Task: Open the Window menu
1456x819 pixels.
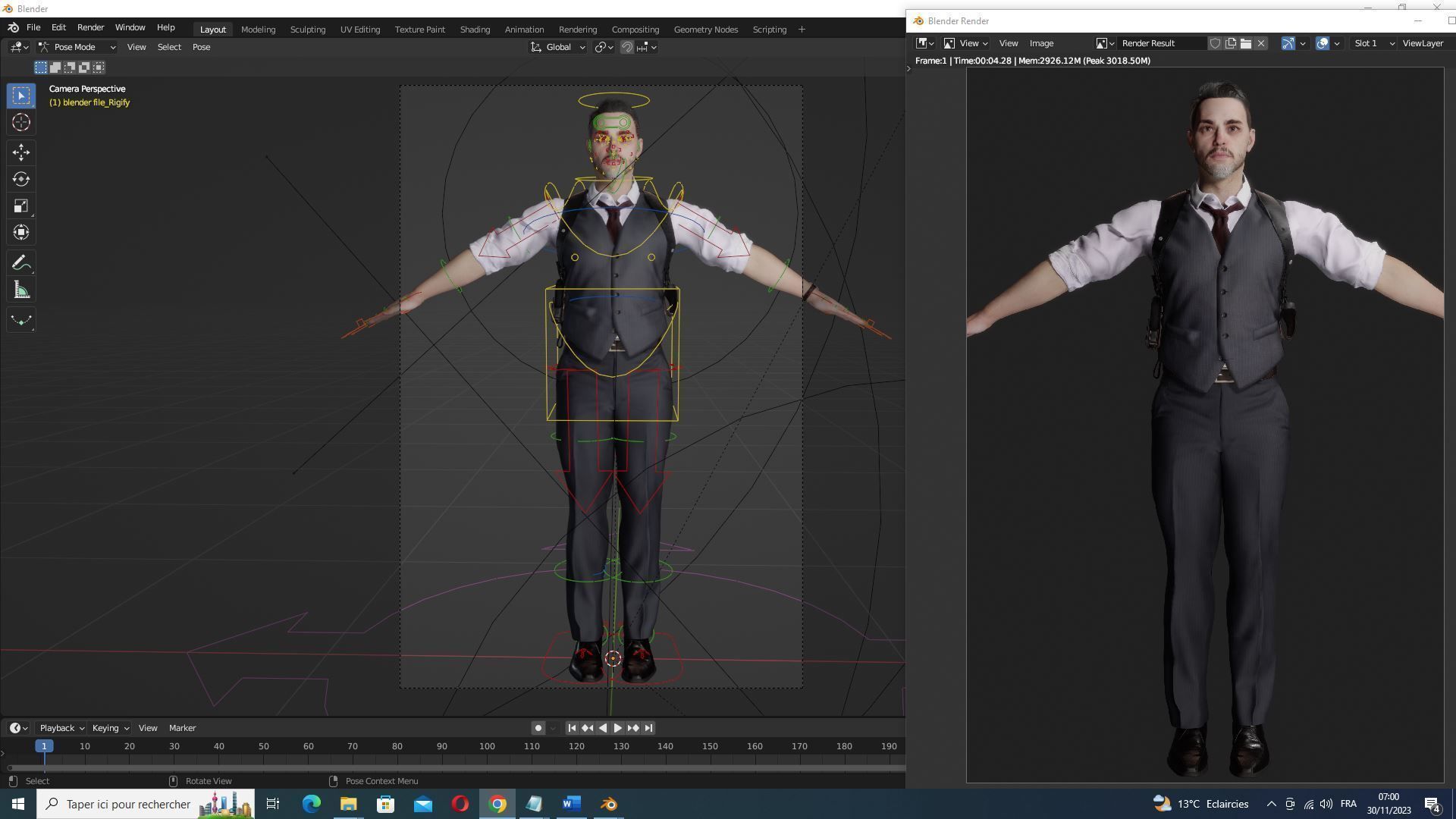Action: 130,27
